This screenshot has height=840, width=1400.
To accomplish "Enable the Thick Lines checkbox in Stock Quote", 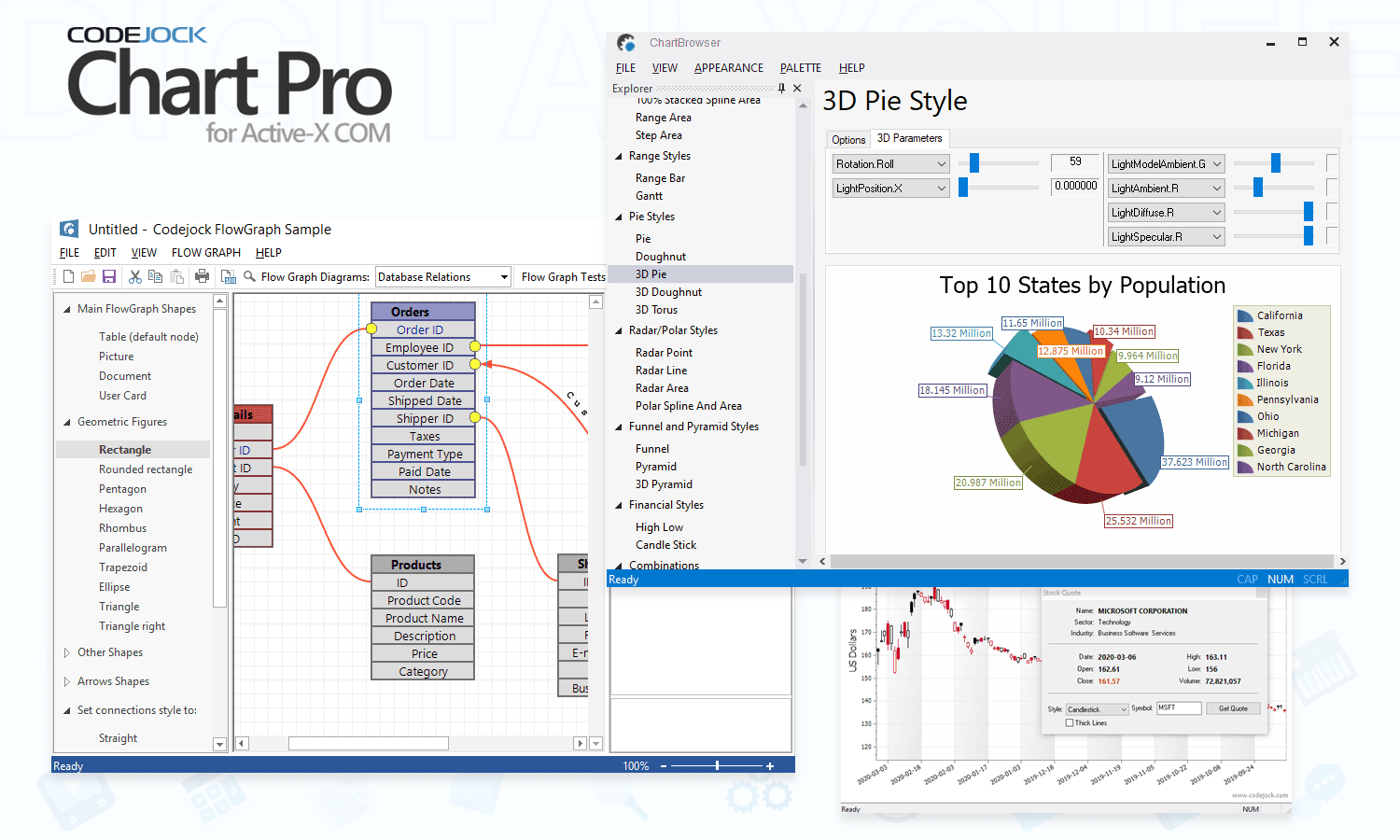I will click(1070, 723).
